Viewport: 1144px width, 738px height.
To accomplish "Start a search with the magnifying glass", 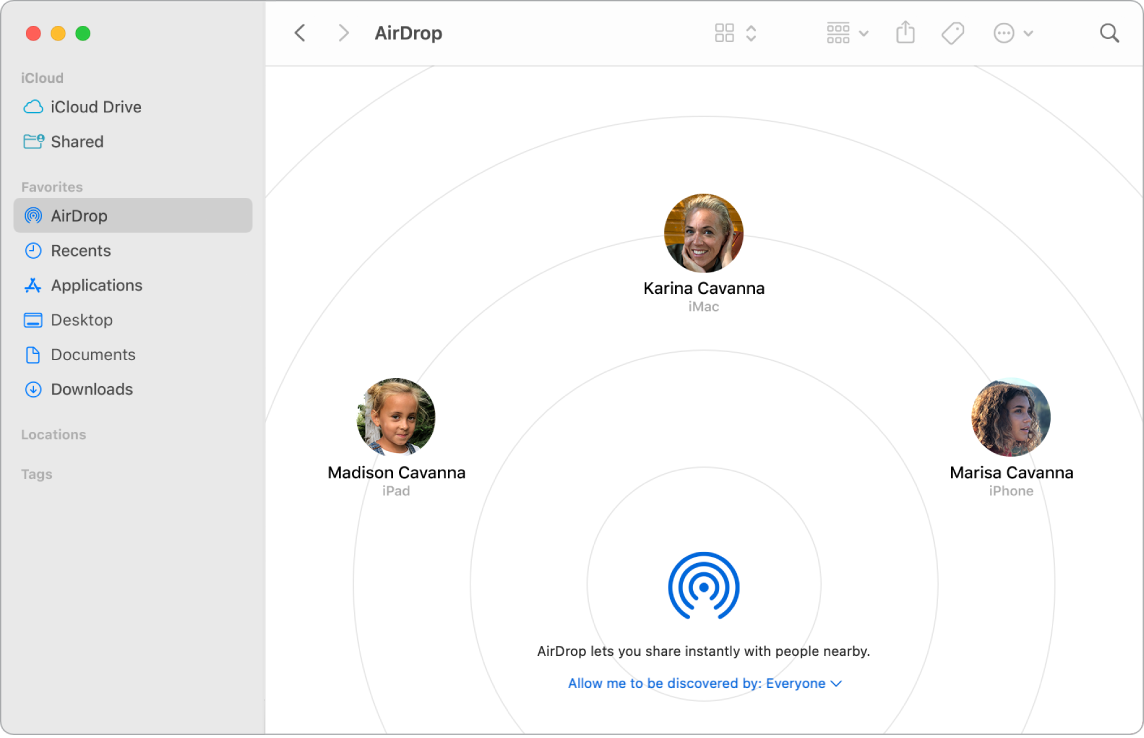I will 1109,33.
